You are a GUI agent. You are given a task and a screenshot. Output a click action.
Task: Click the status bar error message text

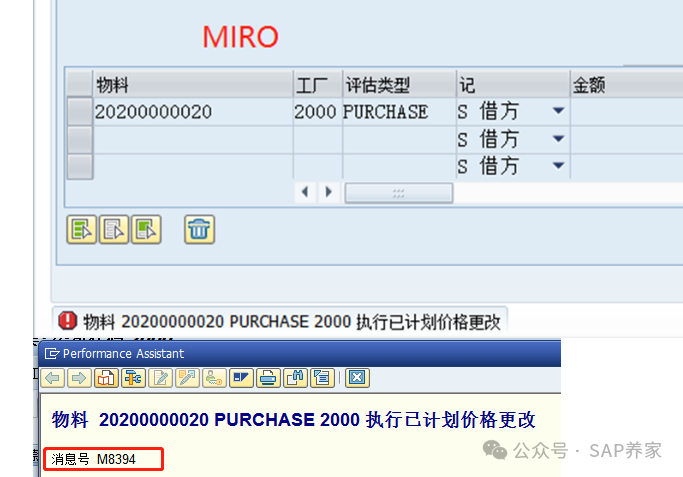click(x=291, y=322)
